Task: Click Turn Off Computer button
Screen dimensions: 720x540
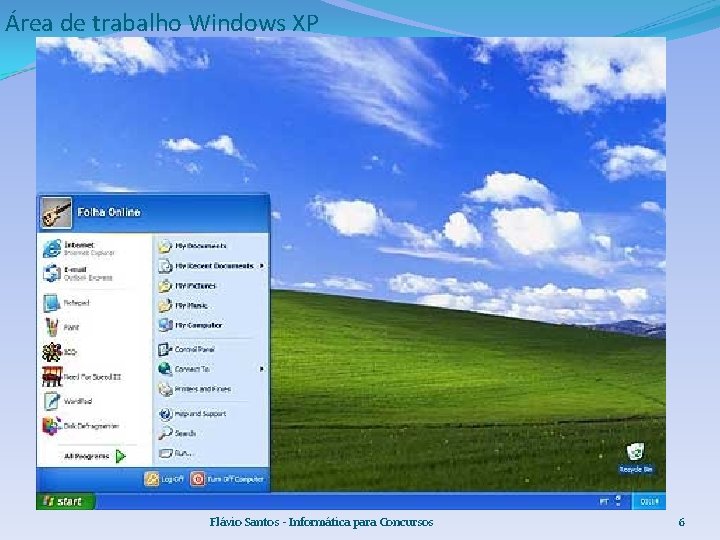Action: [x=227, y=479]
